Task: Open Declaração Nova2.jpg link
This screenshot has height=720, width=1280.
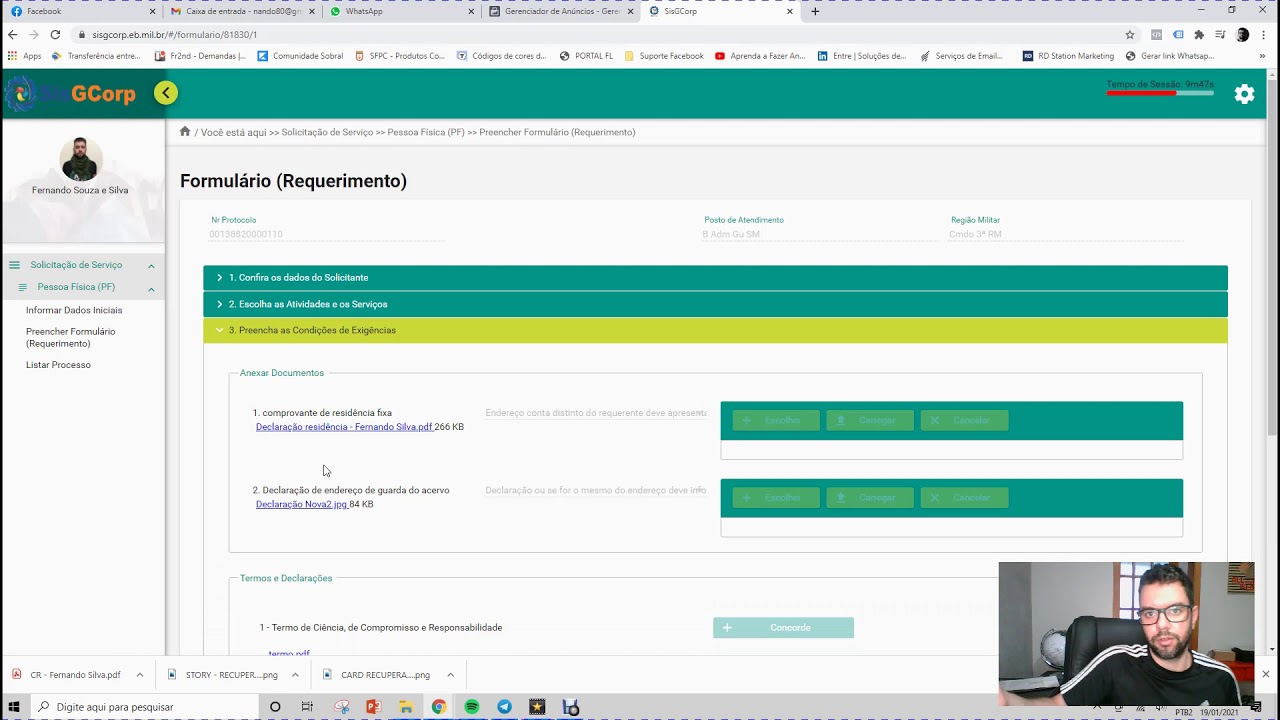Action: pos(302,504)
